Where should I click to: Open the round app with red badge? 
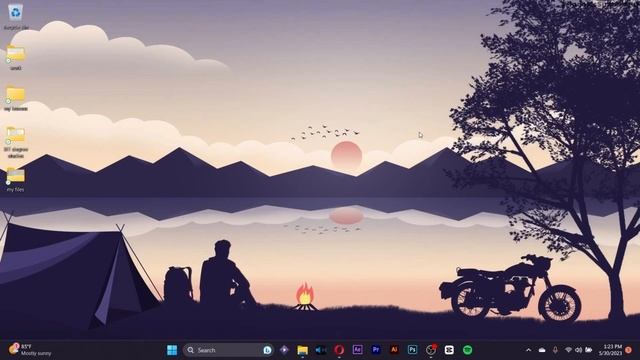tap(431, 350)
